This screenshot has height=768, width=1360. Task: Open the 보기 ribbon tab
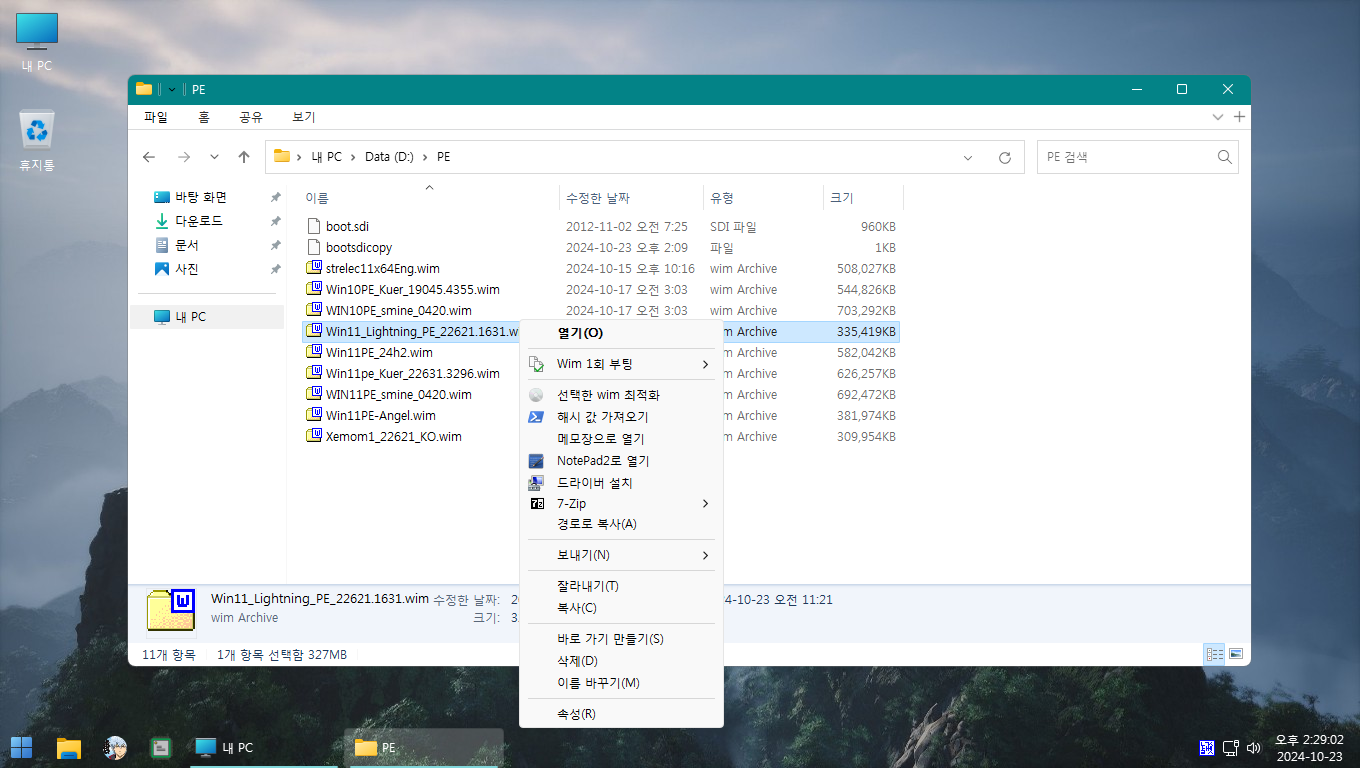304,117
